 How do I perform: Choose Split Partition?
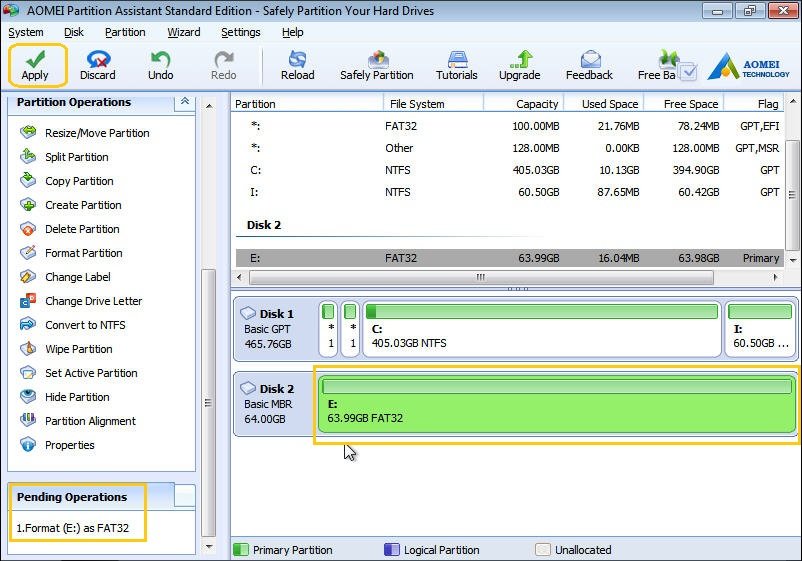click(64, 157)
